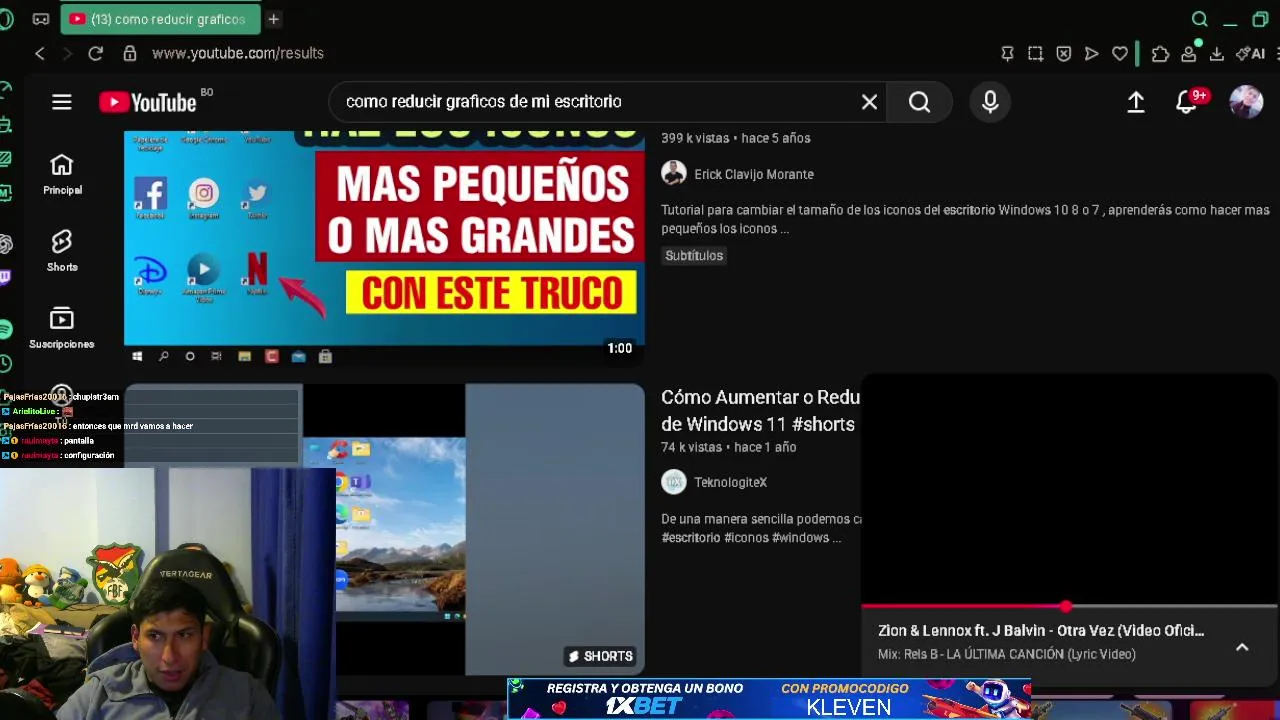Click the magnifier search button

click(x=919, y=102)
